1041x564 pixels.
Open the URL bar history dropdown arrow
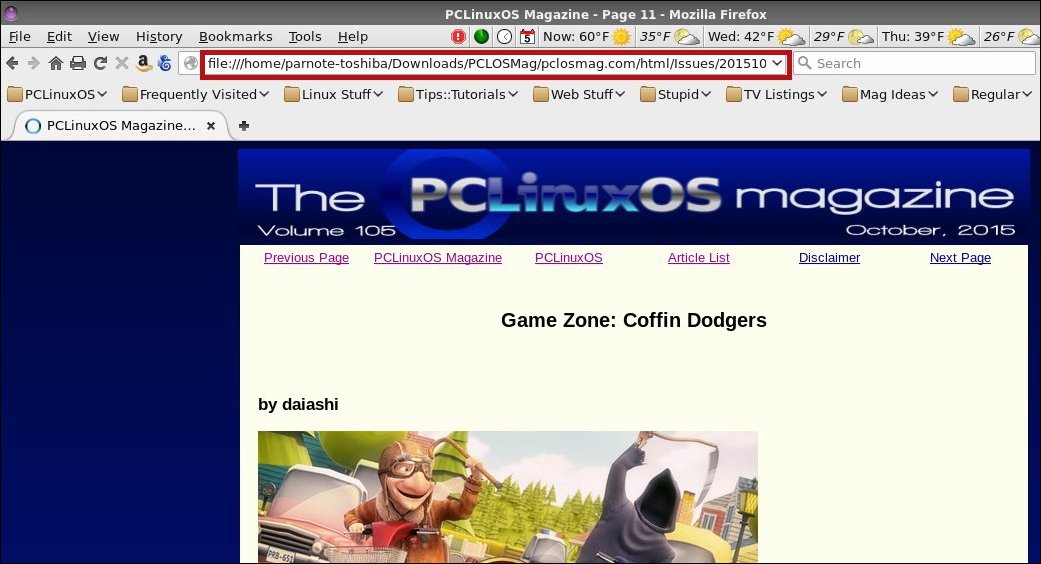777,63
